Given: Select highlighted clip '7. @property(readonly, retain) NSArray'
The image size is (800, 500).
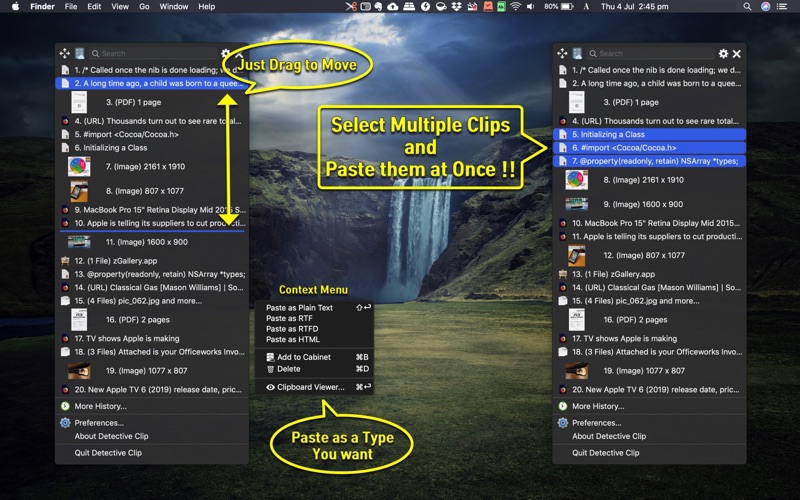Looking at the screenshot, I should click(x=649, y=161).
